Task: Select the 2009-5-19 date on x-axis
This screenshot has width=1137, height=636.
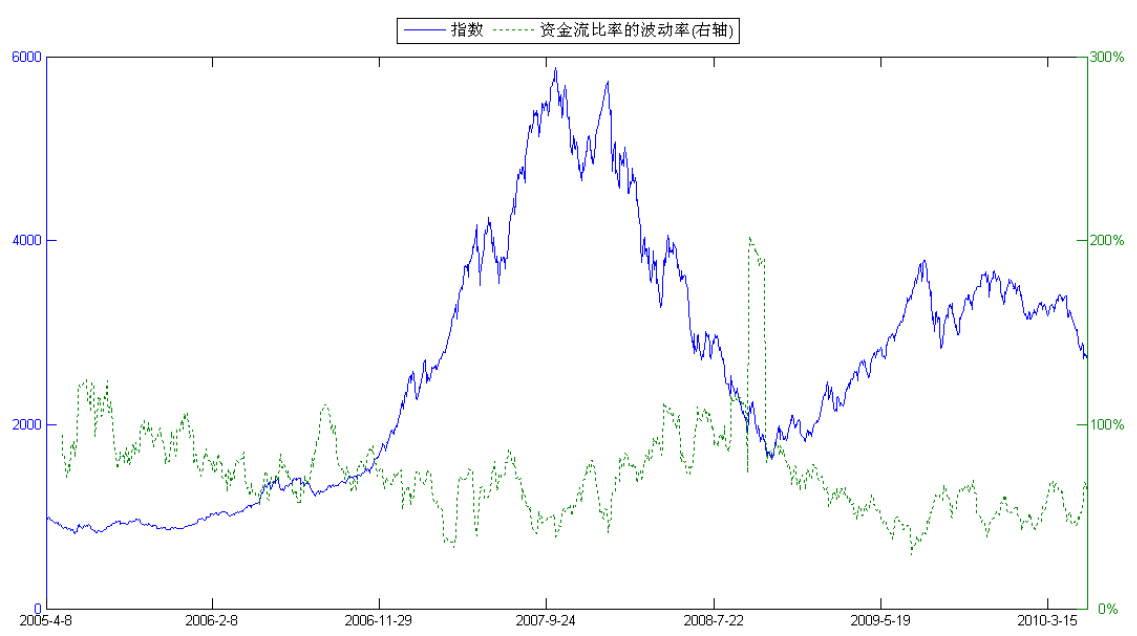Action: coord(880,621)
